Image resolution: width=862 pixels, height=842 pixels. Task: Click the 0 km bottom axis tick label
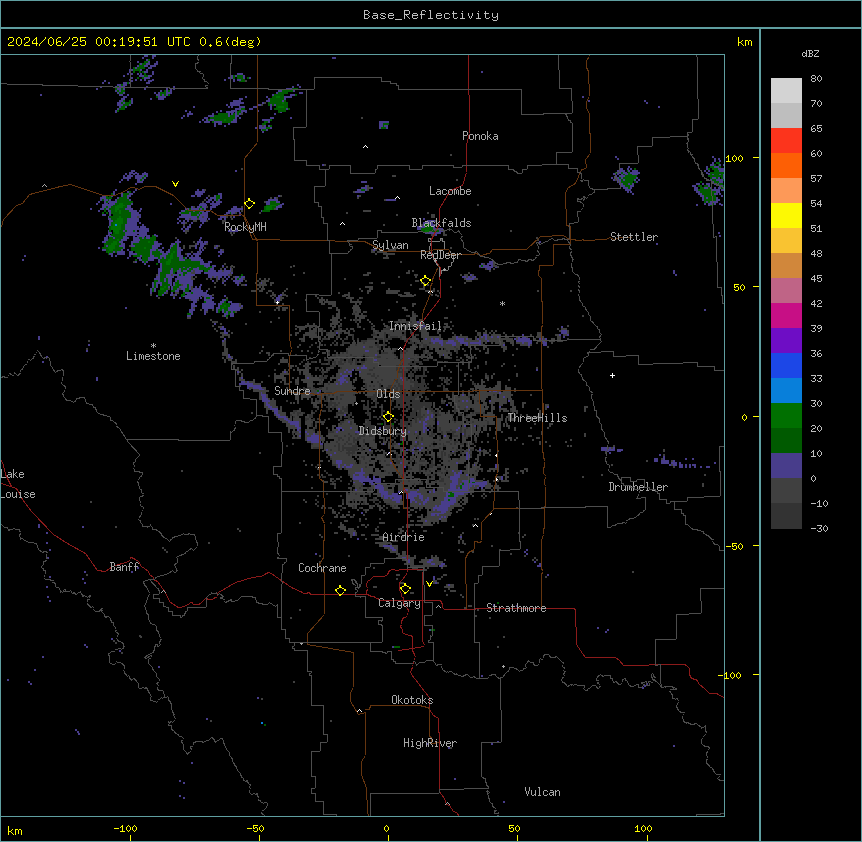click(x=386, y=828)
